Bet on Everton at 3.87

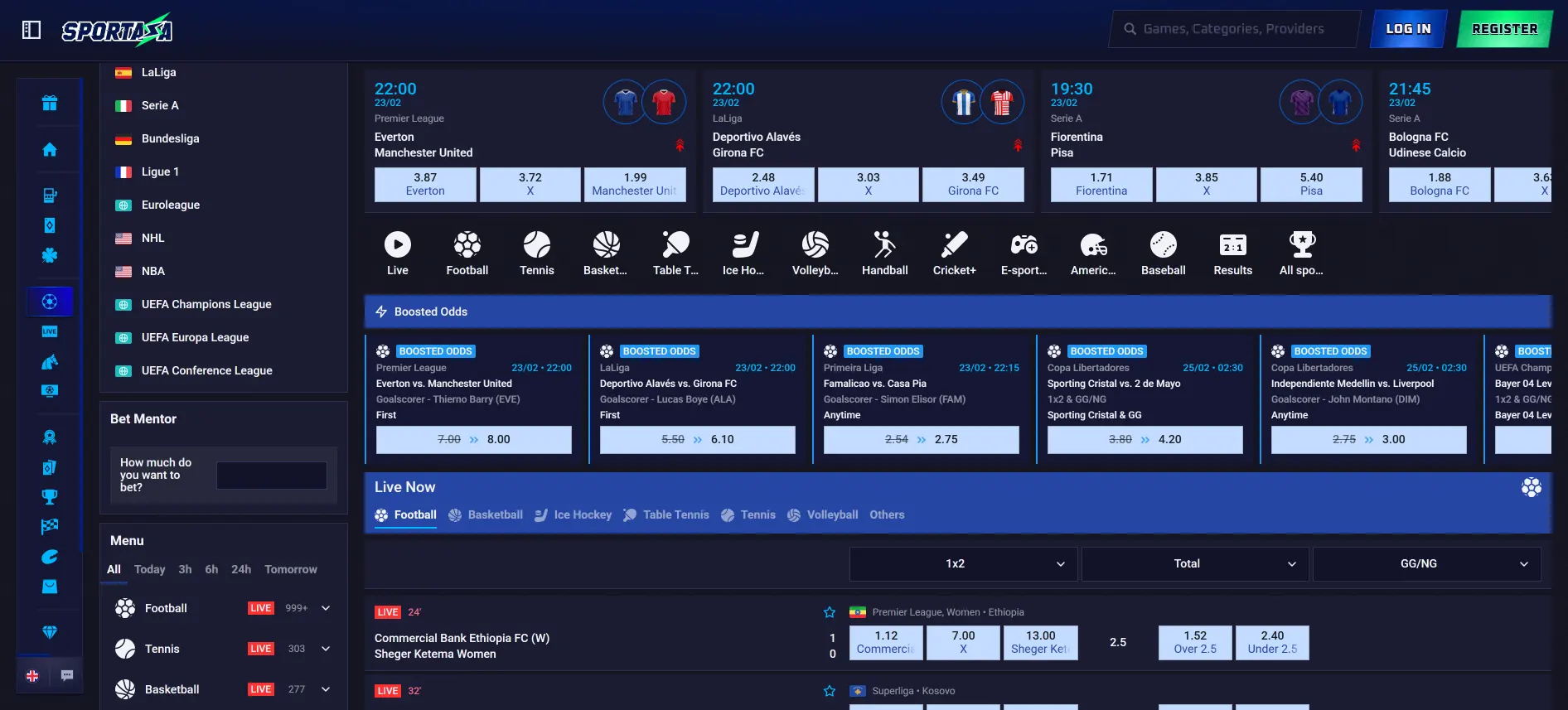(425, 185)
